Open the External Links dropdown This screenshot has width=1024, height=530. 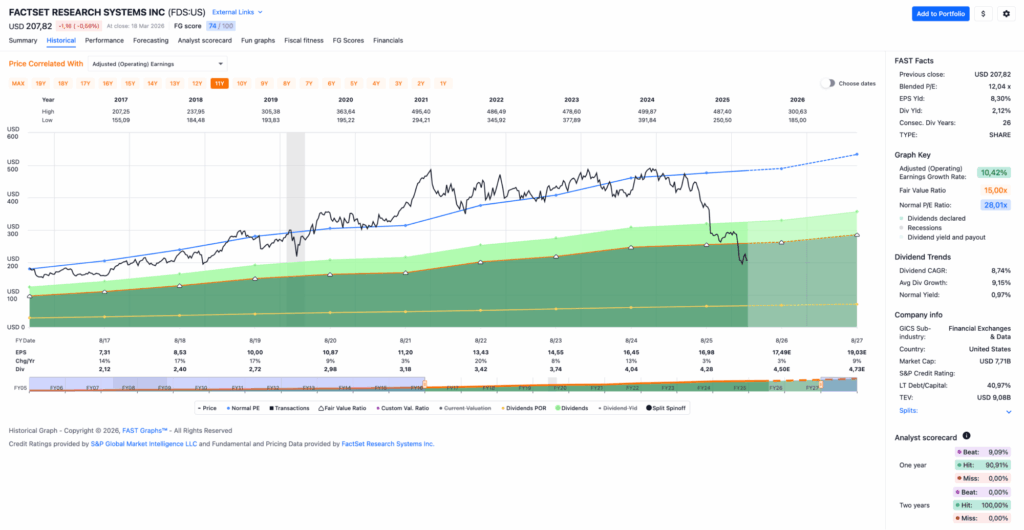pyautogui.click(x=237, y=12)
